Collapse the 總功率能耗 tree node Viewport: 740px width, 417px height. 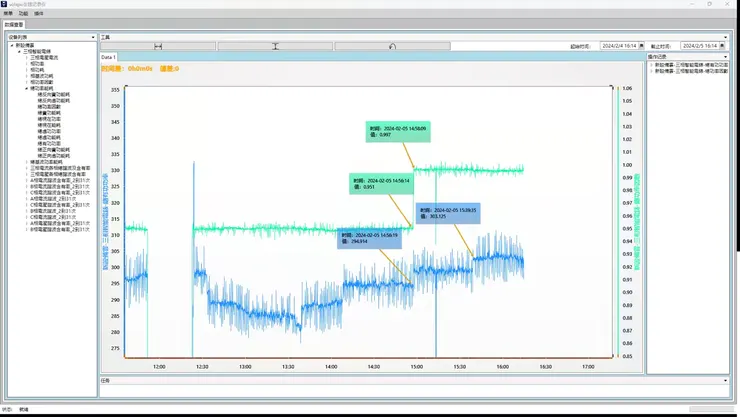pos(27,88)
